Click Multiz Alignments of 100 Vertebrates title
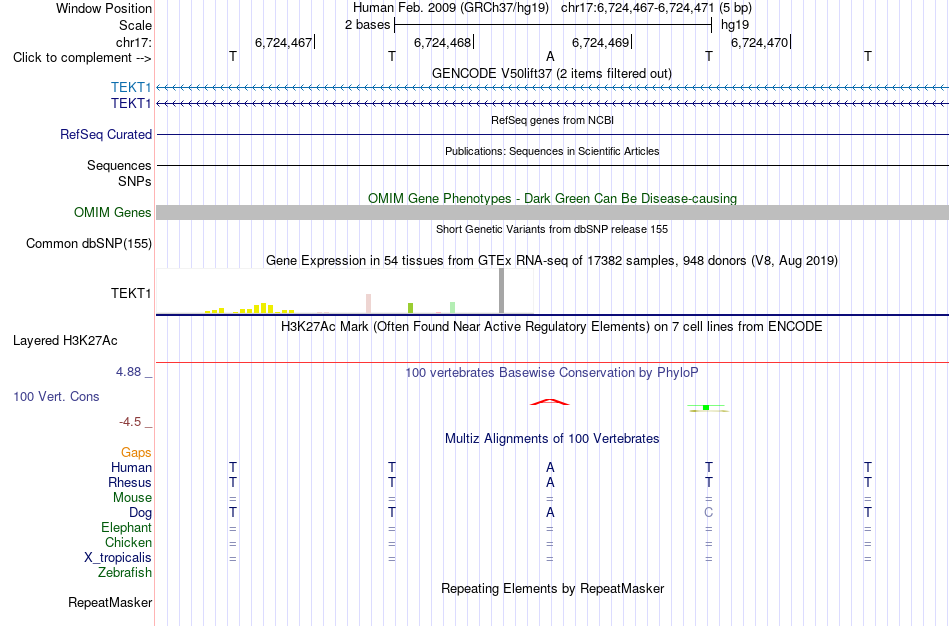This screenshot has height=626, width=950. click(552, 439)
